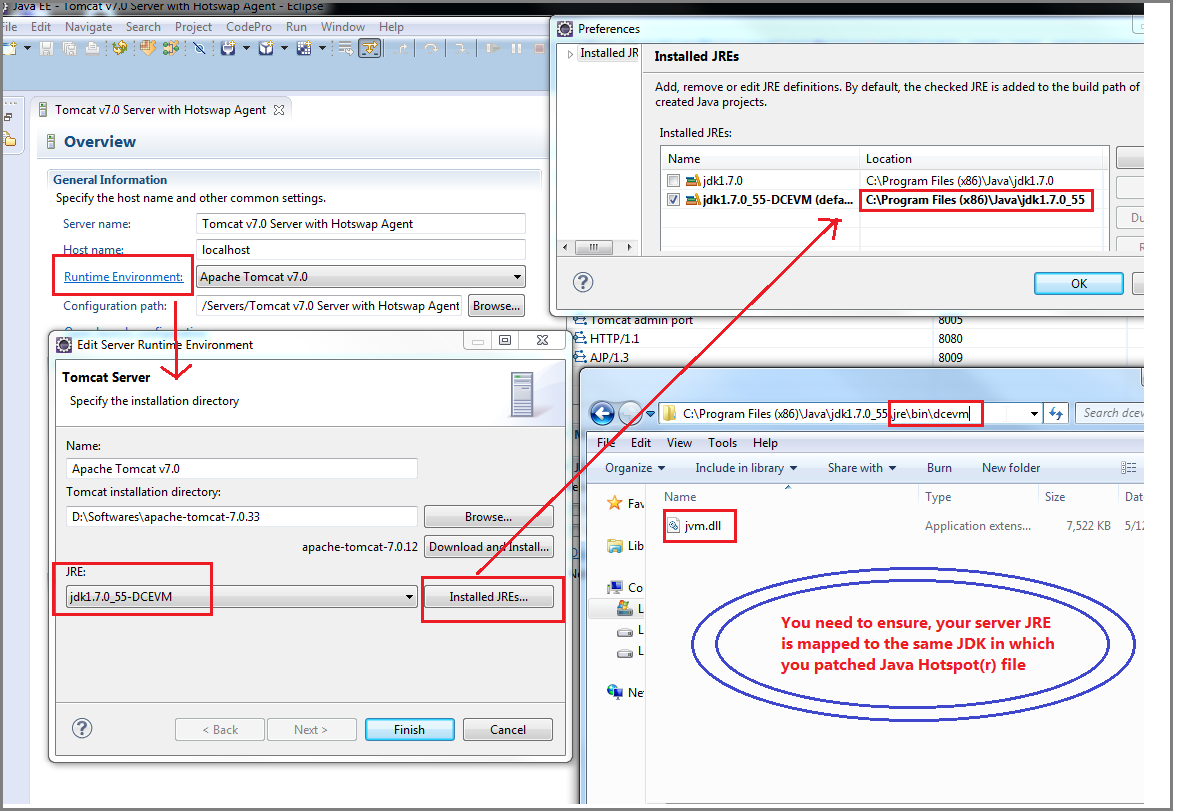Click the Explorer address bar refresh icon
1180x812 pixels.
(1057, 413)
